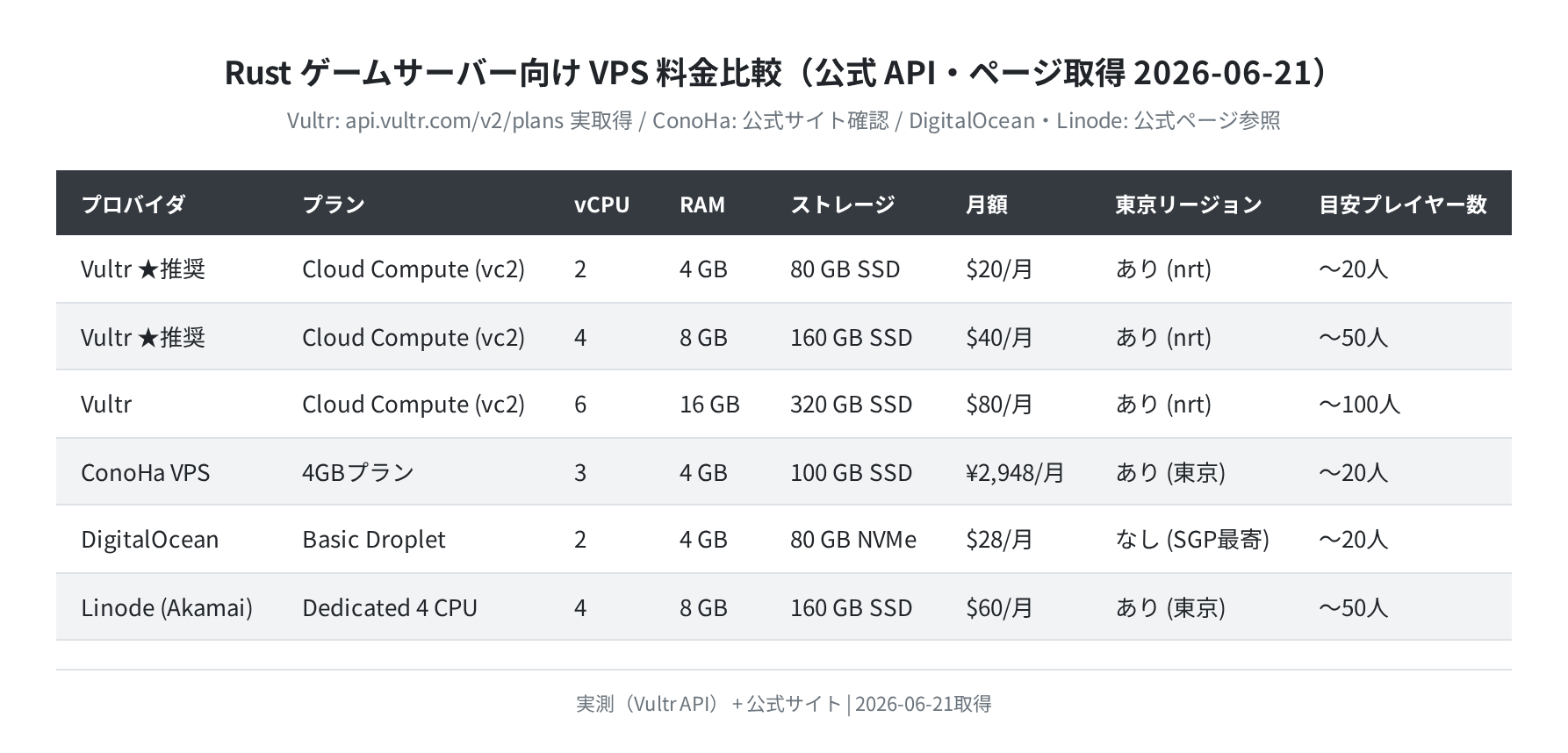The image size is (1568, 753).
Task: Click the footer note 実測（Vultr API）
Action: [x=647, y=704]
